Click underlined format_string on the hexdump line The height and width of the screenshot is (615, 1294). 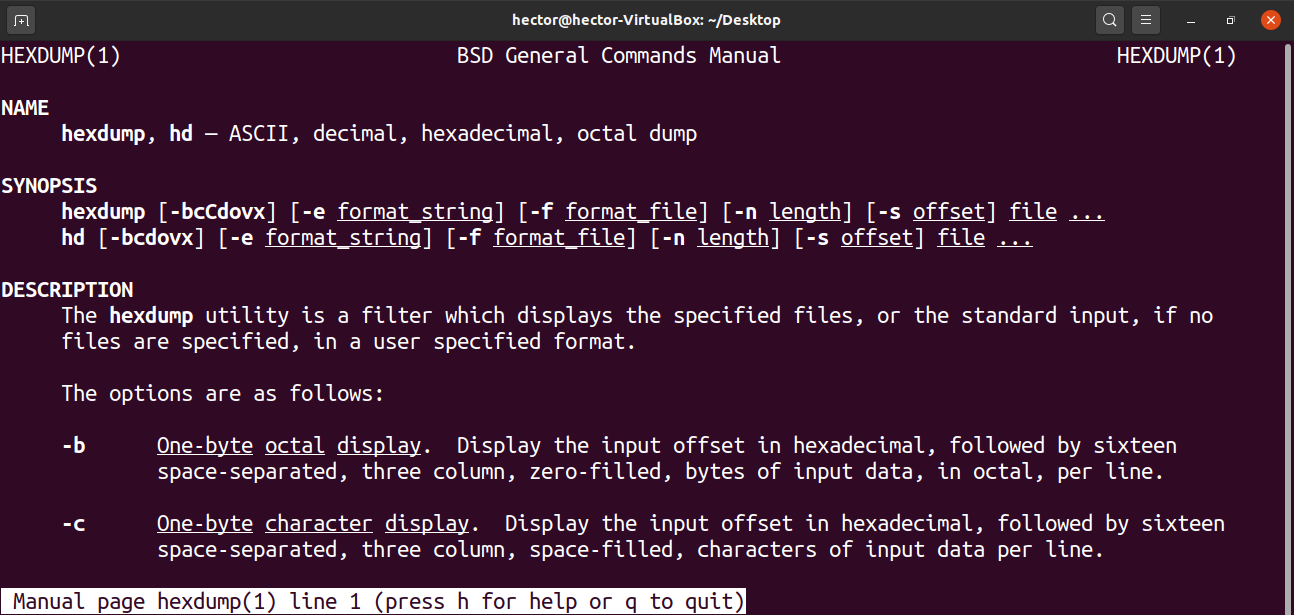pyautogui.click(x=415, y=212)
